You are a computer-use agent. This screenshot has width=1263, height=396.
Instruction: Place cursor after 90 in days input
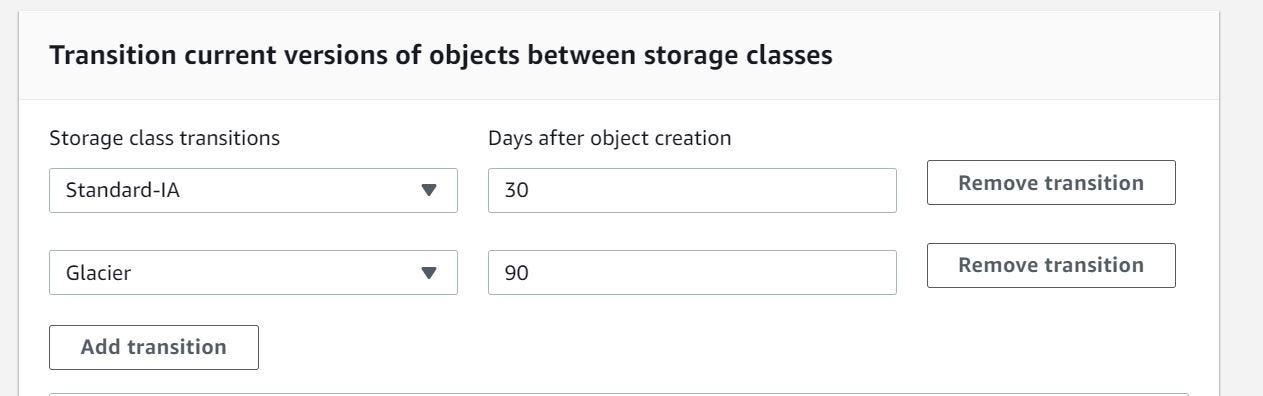pyautogui.click(x=530, y=272)
